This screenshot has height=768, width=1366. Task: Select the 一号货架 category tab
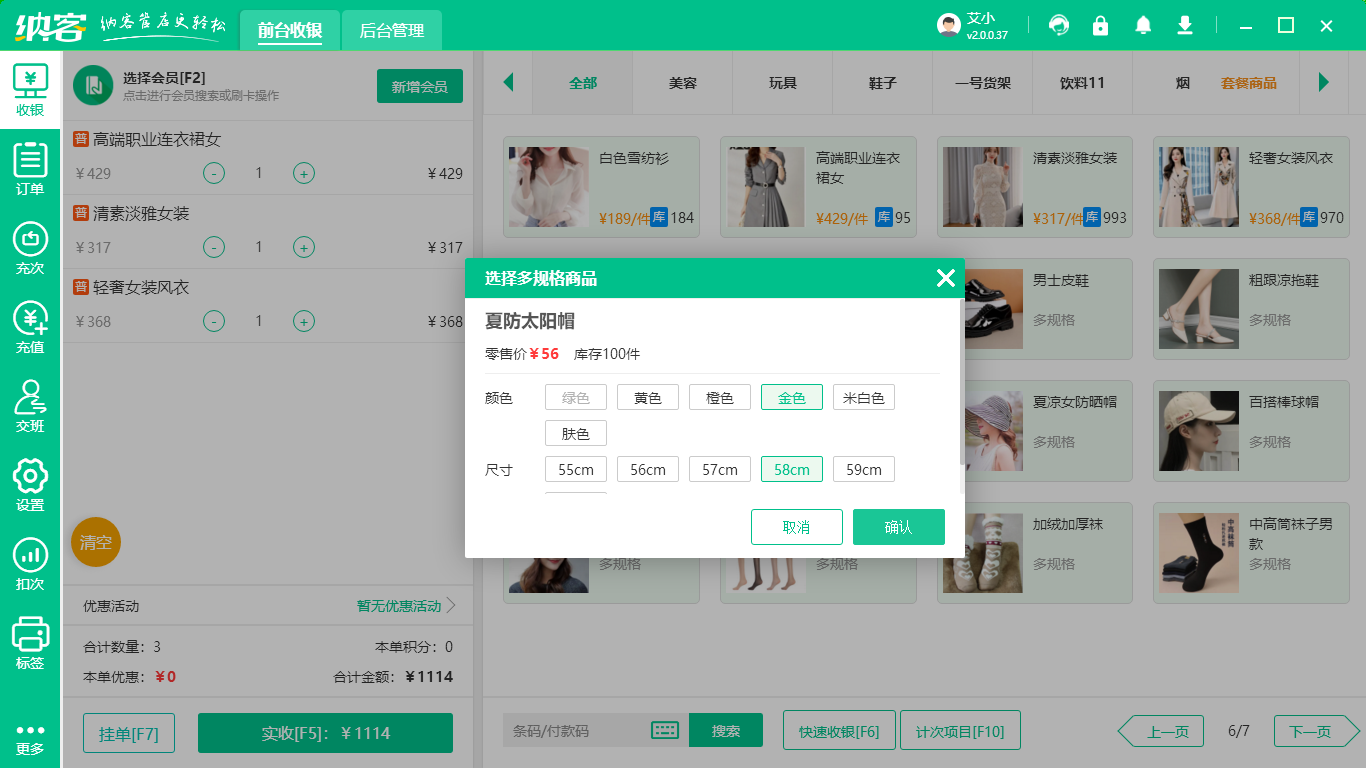coord(983,83)
